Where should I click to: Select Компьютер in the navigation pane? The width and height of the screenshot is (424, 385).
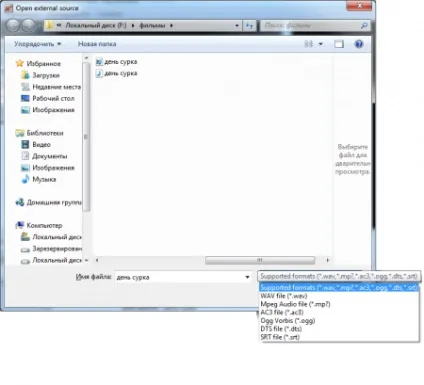pyautogui.click(x=39, y=225)
